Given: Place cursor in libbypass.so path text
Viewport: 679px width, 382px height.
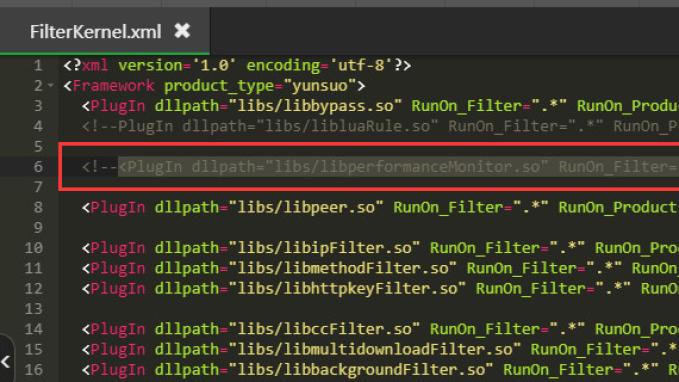Looking at the screenshot, I should 316,106.
